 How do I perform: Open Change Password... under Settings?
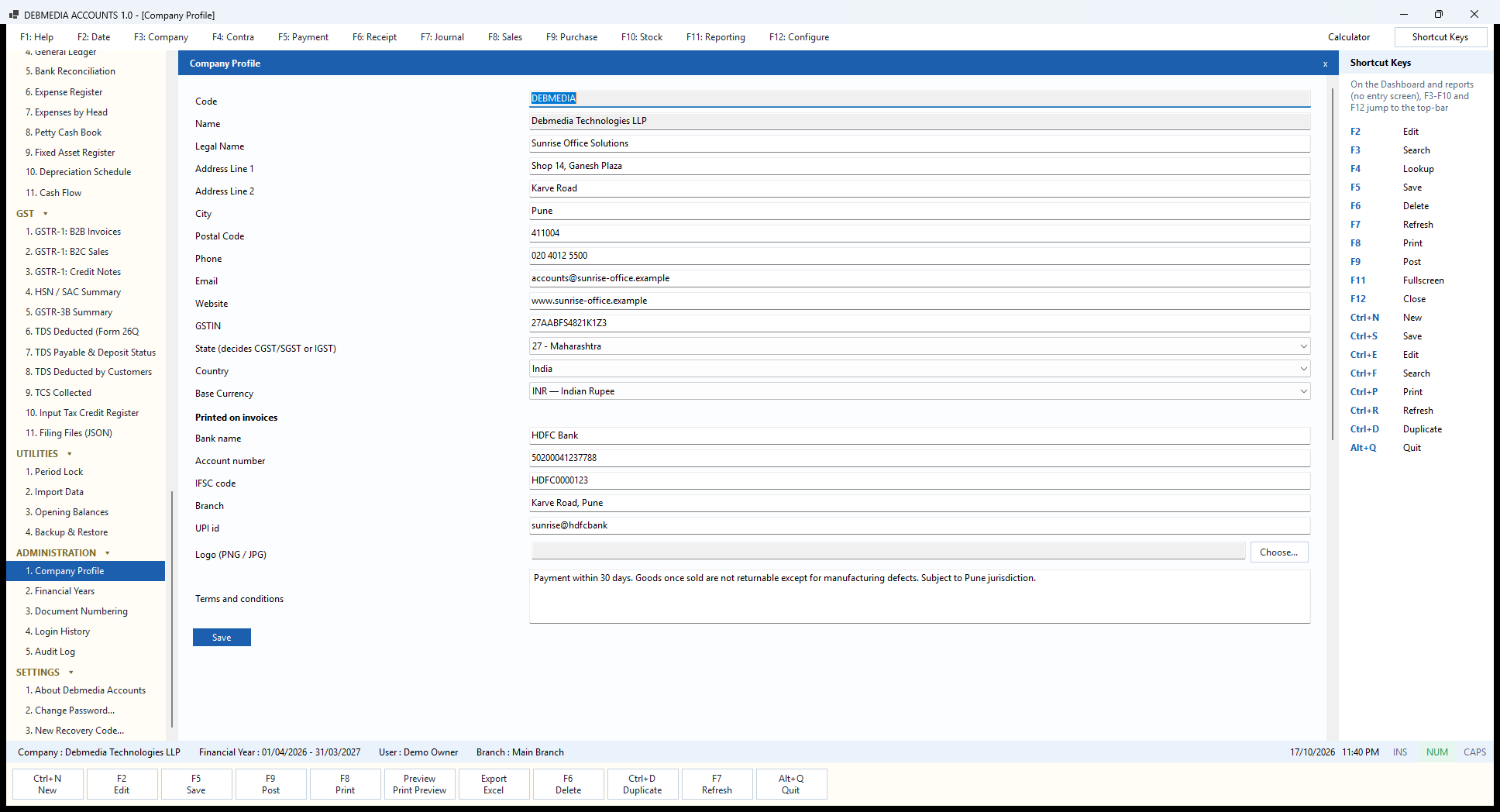pyautogui.click(x=70, y=710)
